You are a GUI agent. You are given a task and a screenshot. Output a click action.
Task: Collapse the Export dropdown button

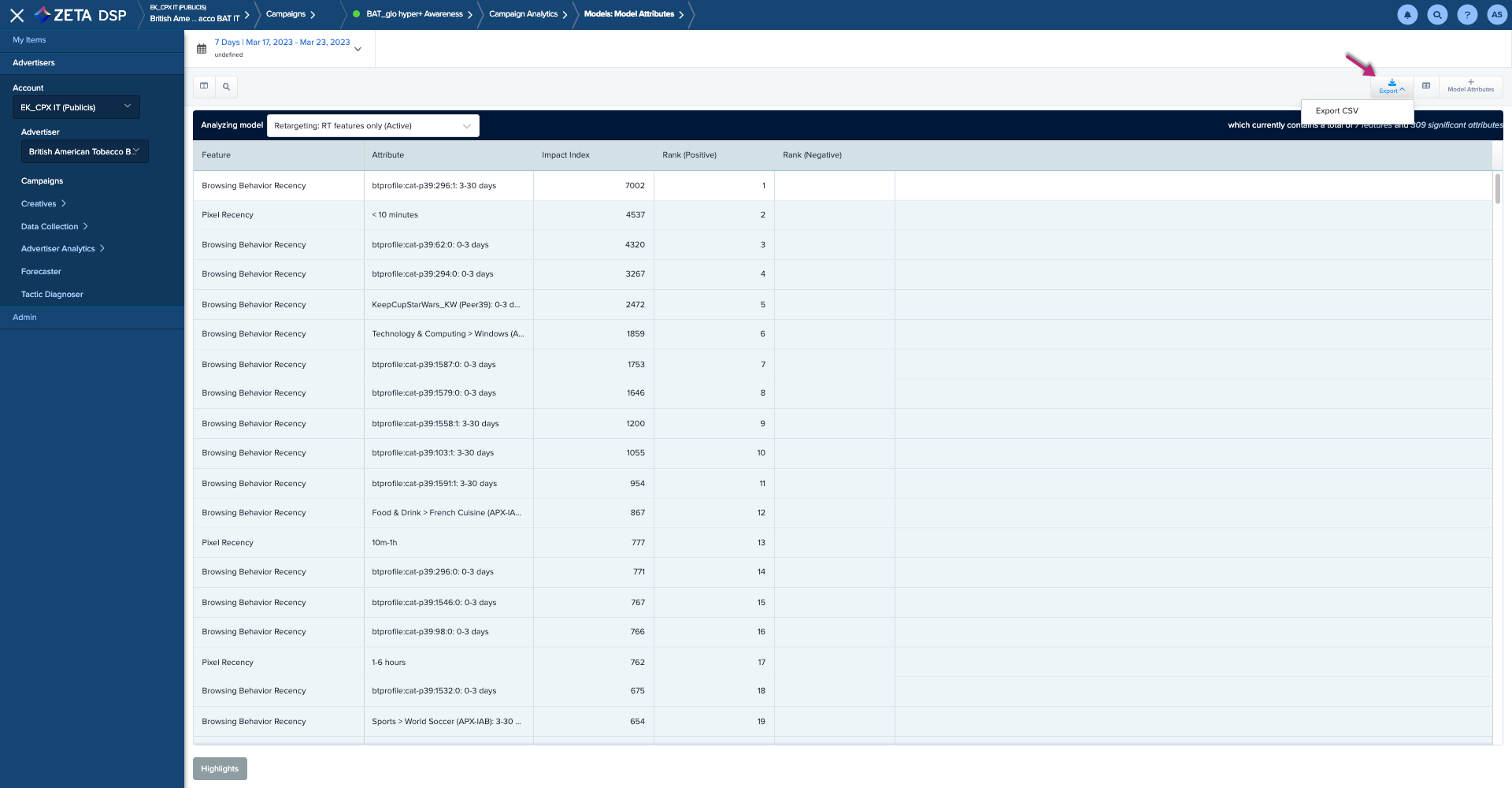1392,87
